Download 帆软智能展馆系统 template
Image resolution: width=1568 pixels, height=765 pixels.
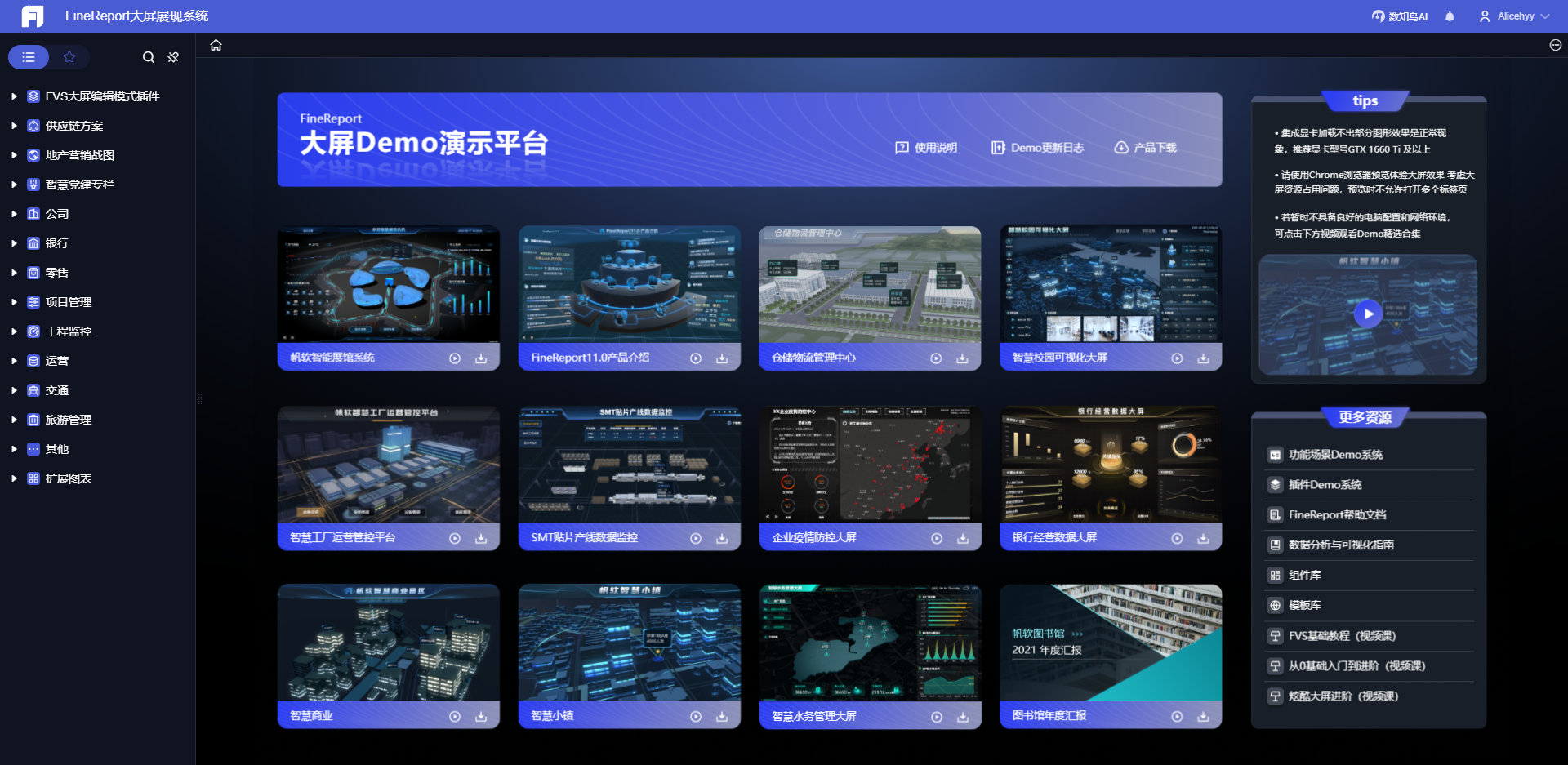click(481, 358)
